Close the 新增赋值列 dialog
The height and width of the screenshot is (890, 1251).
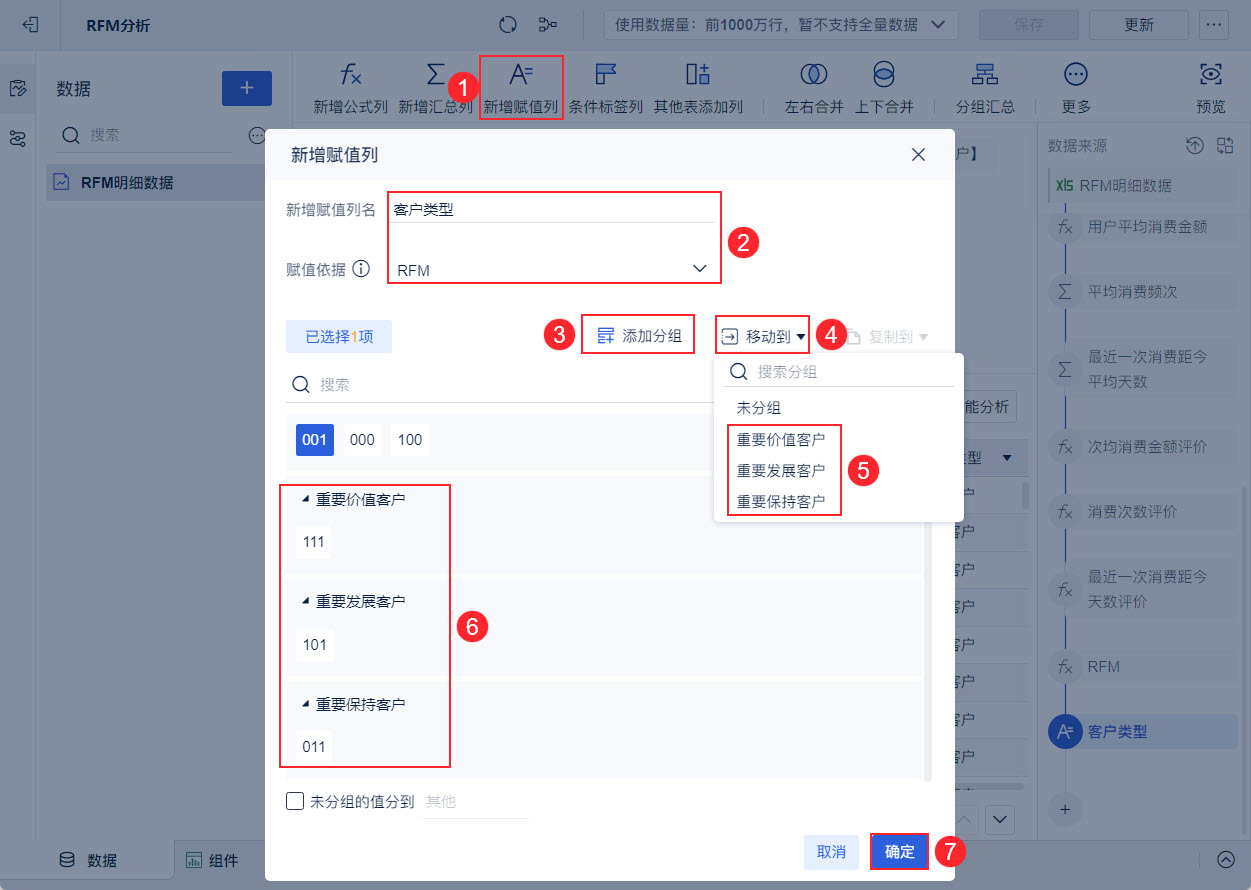click(918, 154)
